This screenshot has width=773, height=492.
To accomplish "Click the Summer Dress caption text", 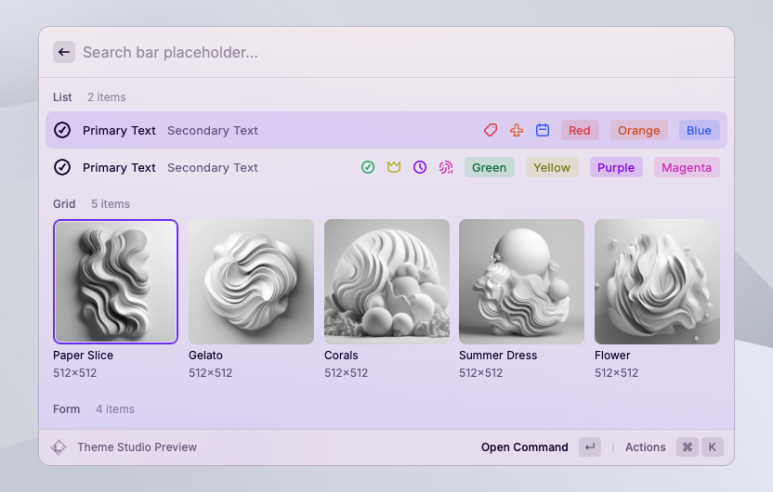I will click(x=498, y=355).
